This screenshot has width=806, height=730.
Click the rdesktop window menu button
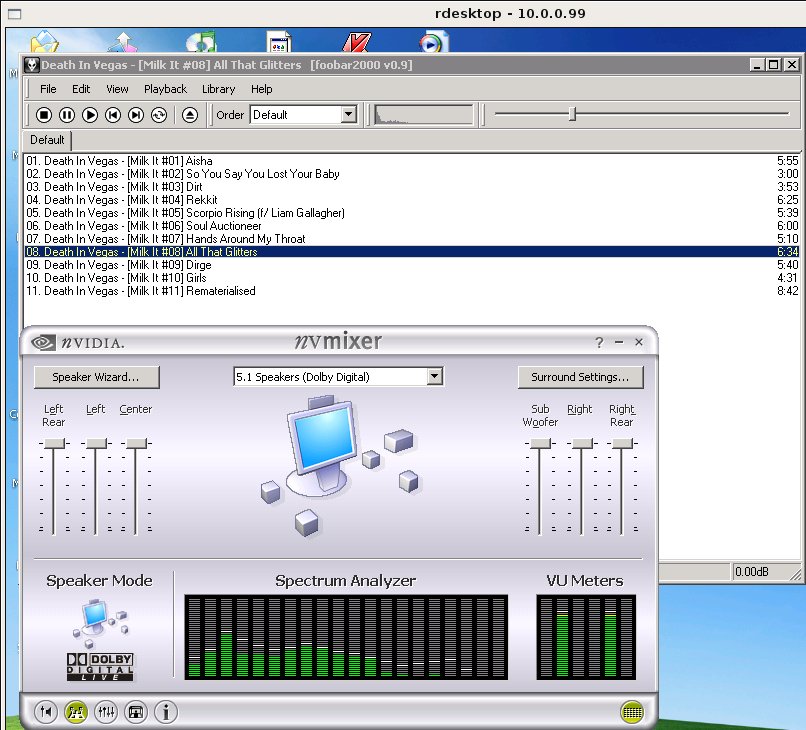(x=14, y=14)
